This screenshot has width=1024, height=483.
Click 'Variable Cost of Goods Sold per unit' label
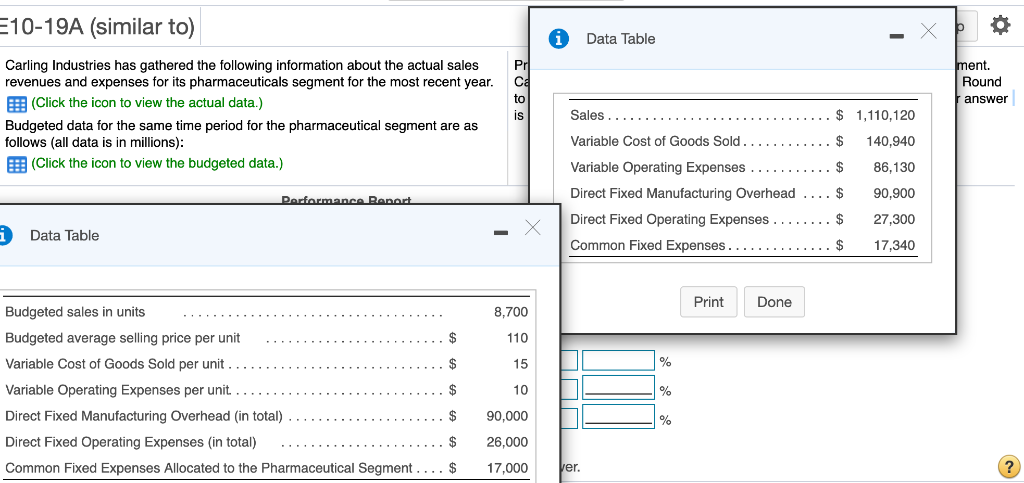tap(114, 364)
